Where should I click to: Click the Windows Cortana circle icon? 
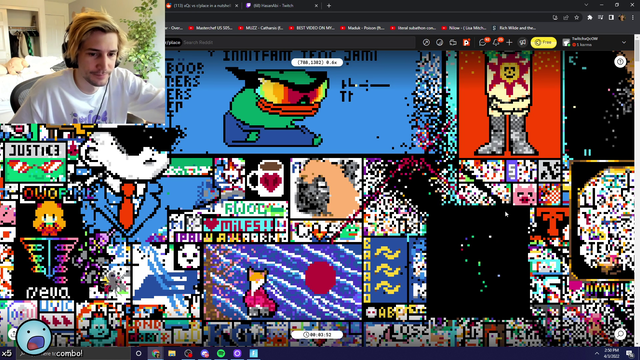tap(138, 353)
